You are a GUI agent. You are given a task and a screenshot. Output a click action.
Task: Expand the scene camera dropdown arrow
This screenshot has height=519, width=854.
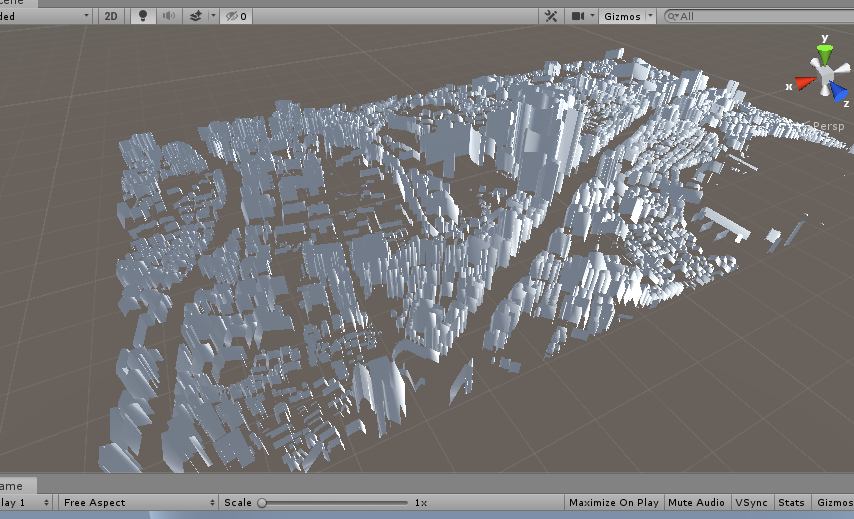point(593,16)
